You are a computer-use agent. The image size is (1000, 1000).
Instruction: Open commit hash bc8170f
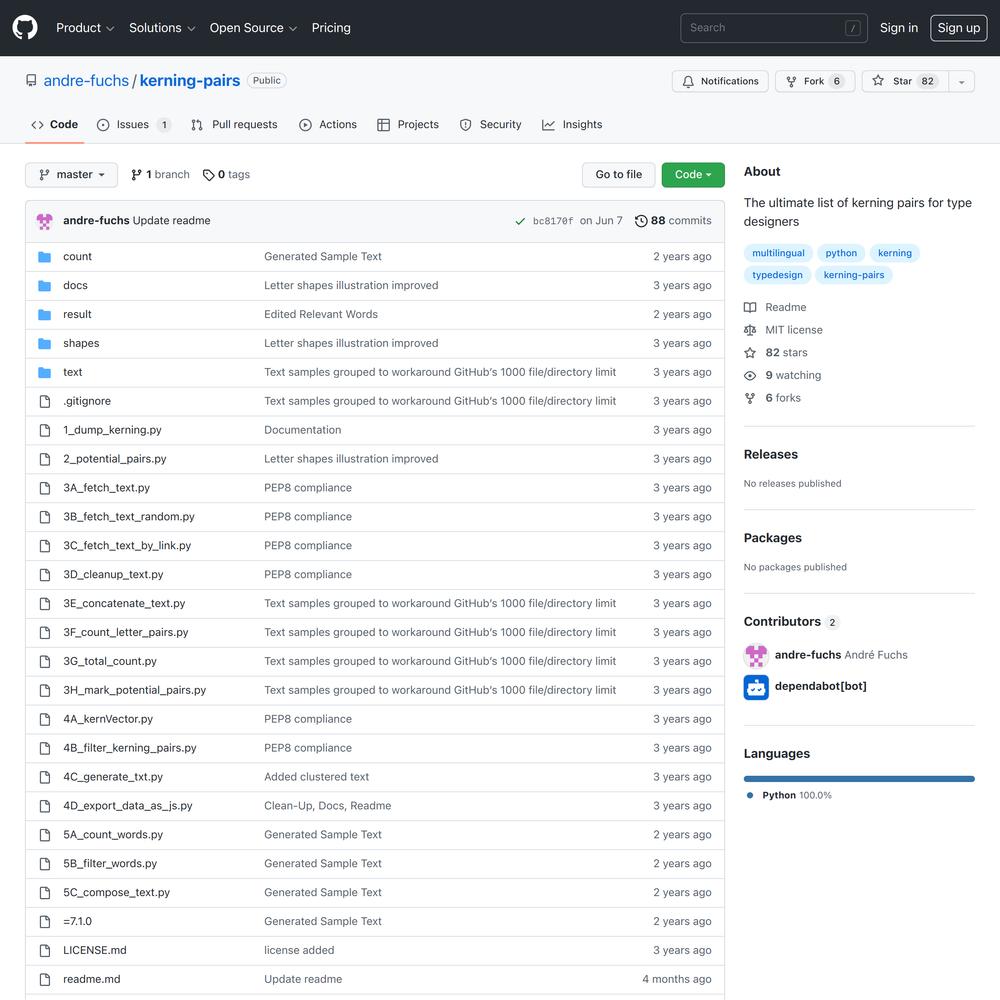(x=553, y=221)
